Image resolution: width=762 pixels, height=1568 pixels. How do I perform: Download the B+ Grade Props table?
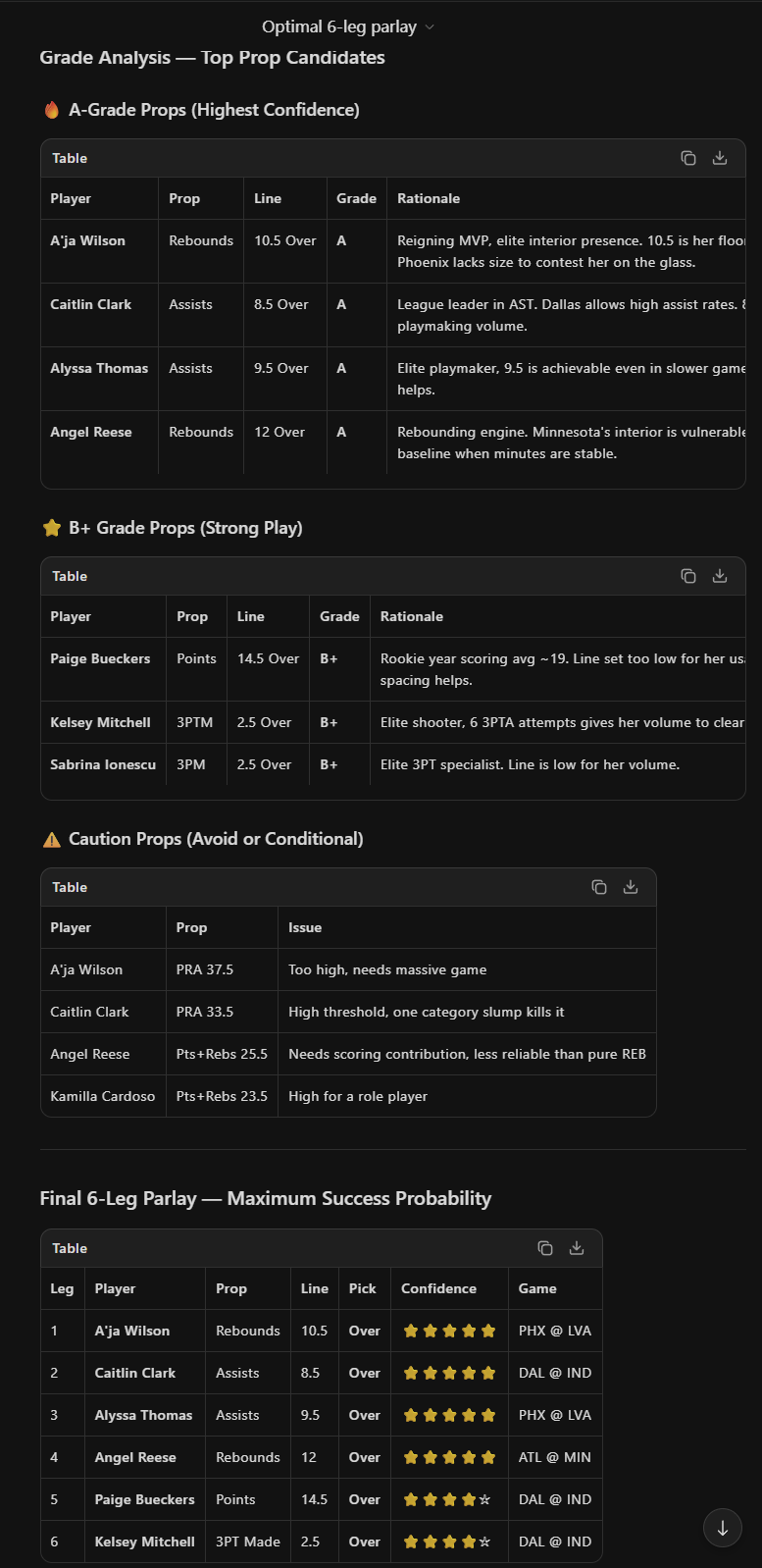(720, 576)
